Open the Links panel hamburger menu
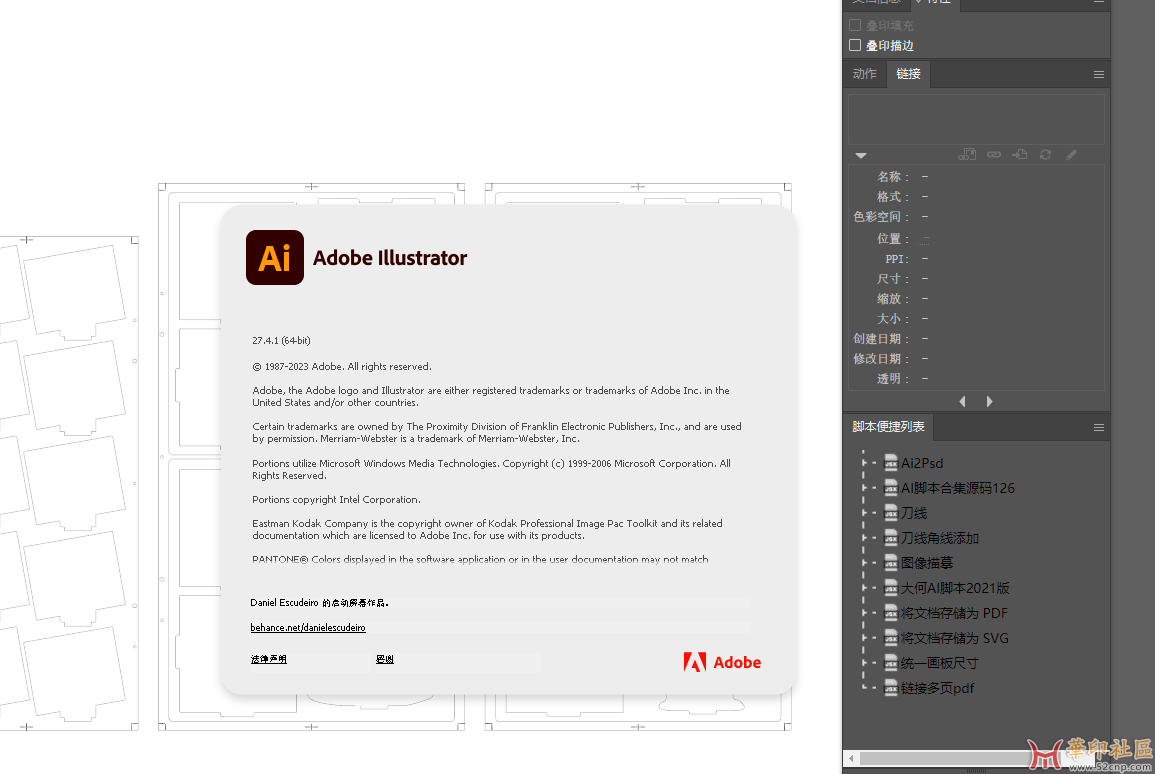 click(x=1098, y=74)
